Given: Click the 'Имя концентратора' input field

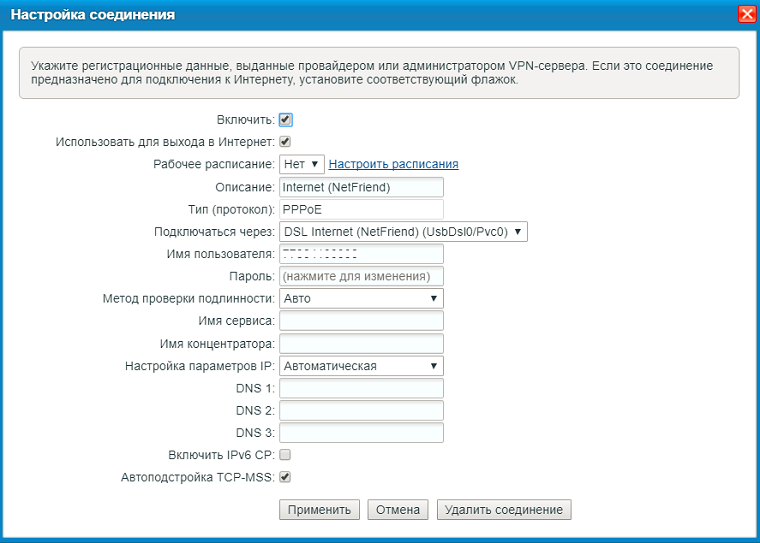Looking at the screenshot, I should pos(361,344).
